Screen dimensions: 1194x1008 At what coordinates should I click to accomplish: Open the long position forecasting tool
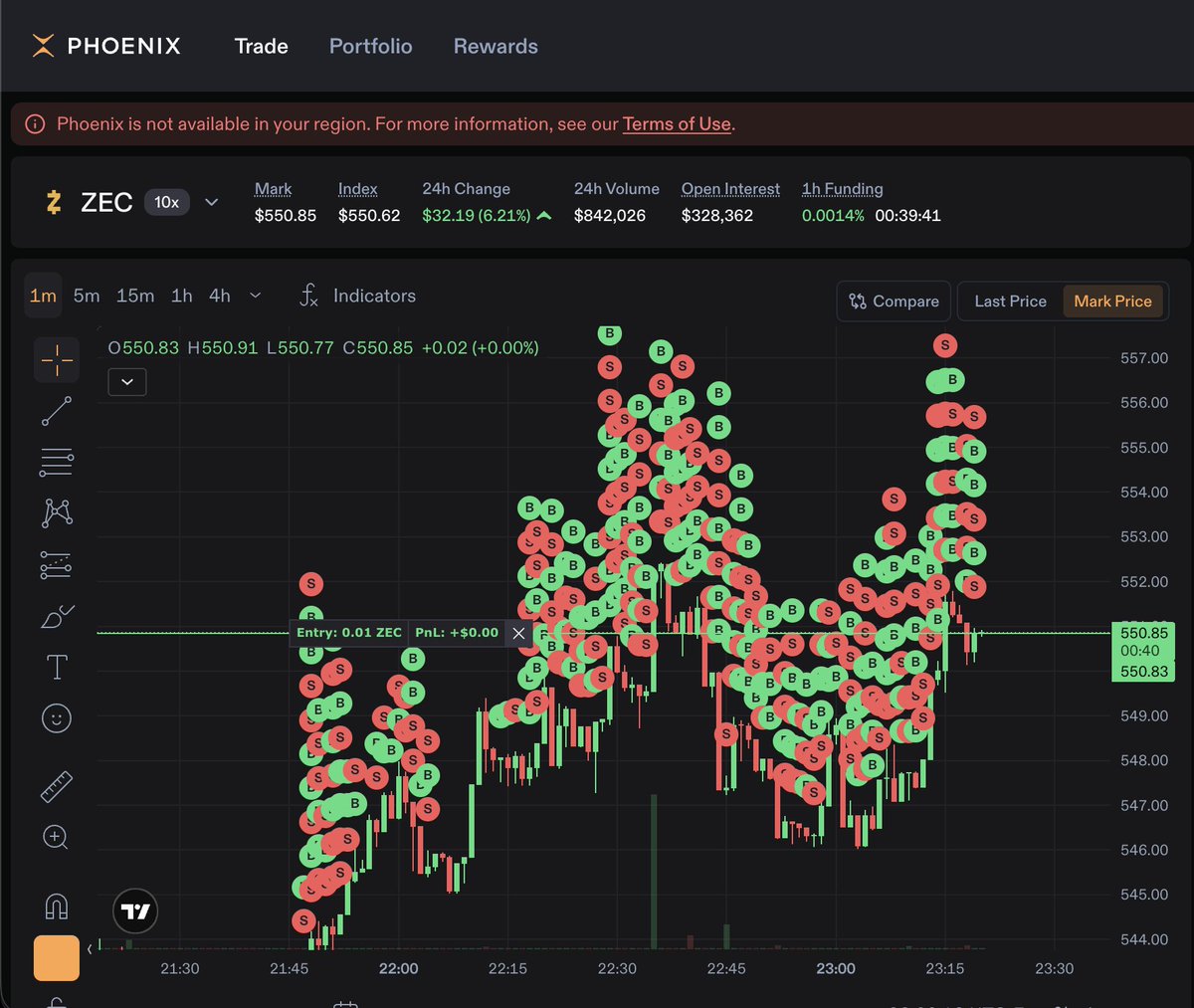[57, 565]
